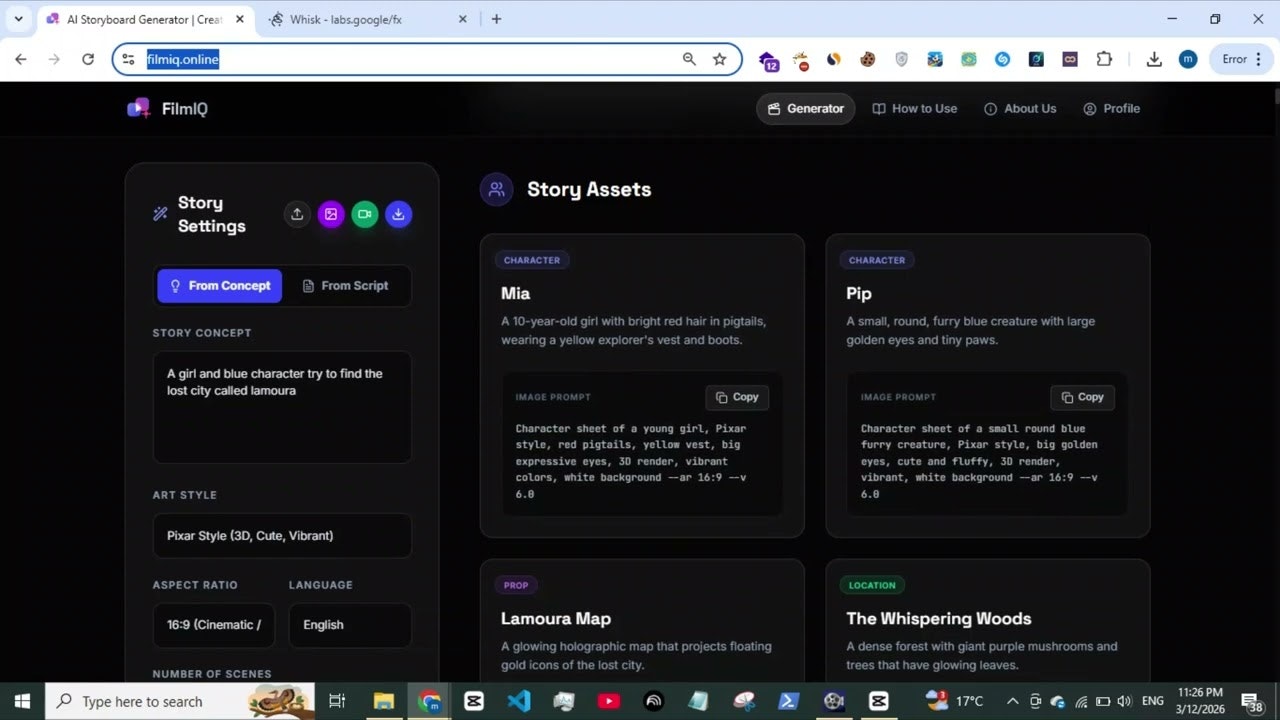Image resolution: width=1280 pixels, height=720 pixels.
Task: Click the purple image icon button
Action: tap(331, 214)
